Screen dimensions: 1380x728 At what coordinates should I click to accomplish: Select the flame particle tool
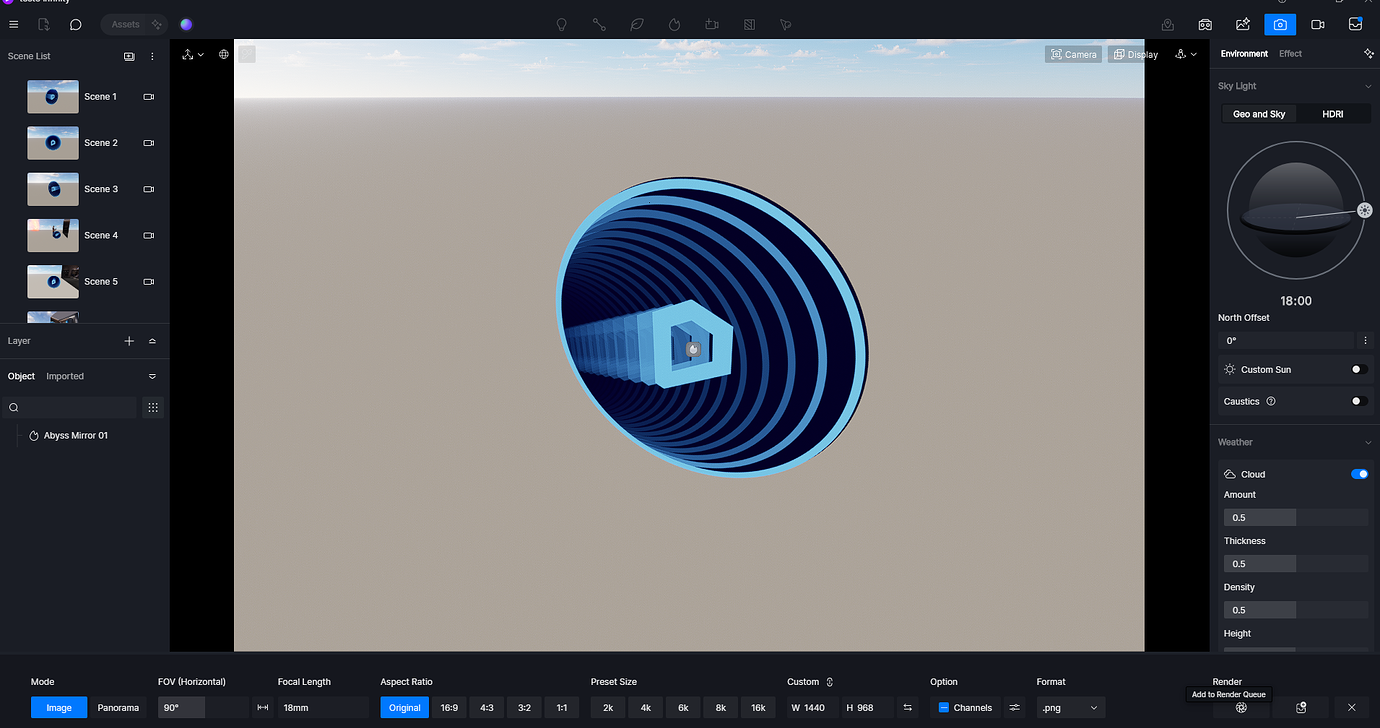coord(674,24)
